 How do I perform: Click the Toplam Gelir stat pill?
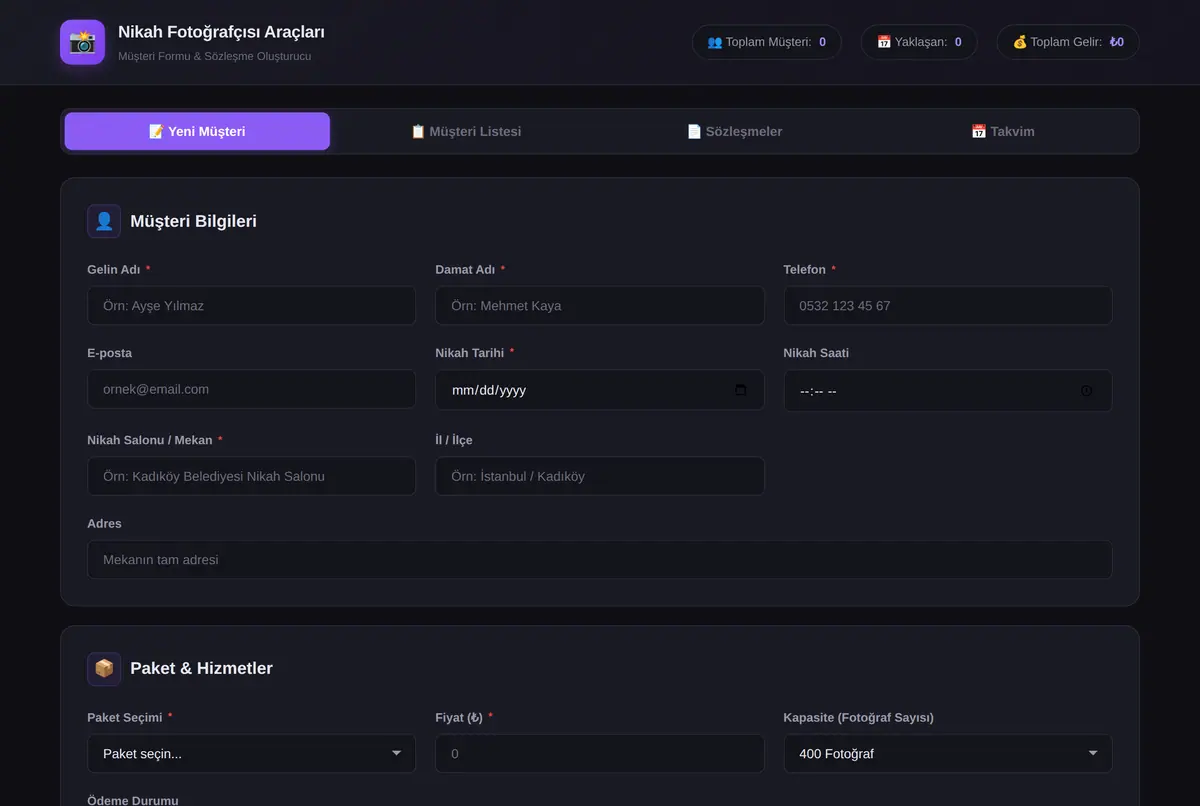coord(1068,42)
